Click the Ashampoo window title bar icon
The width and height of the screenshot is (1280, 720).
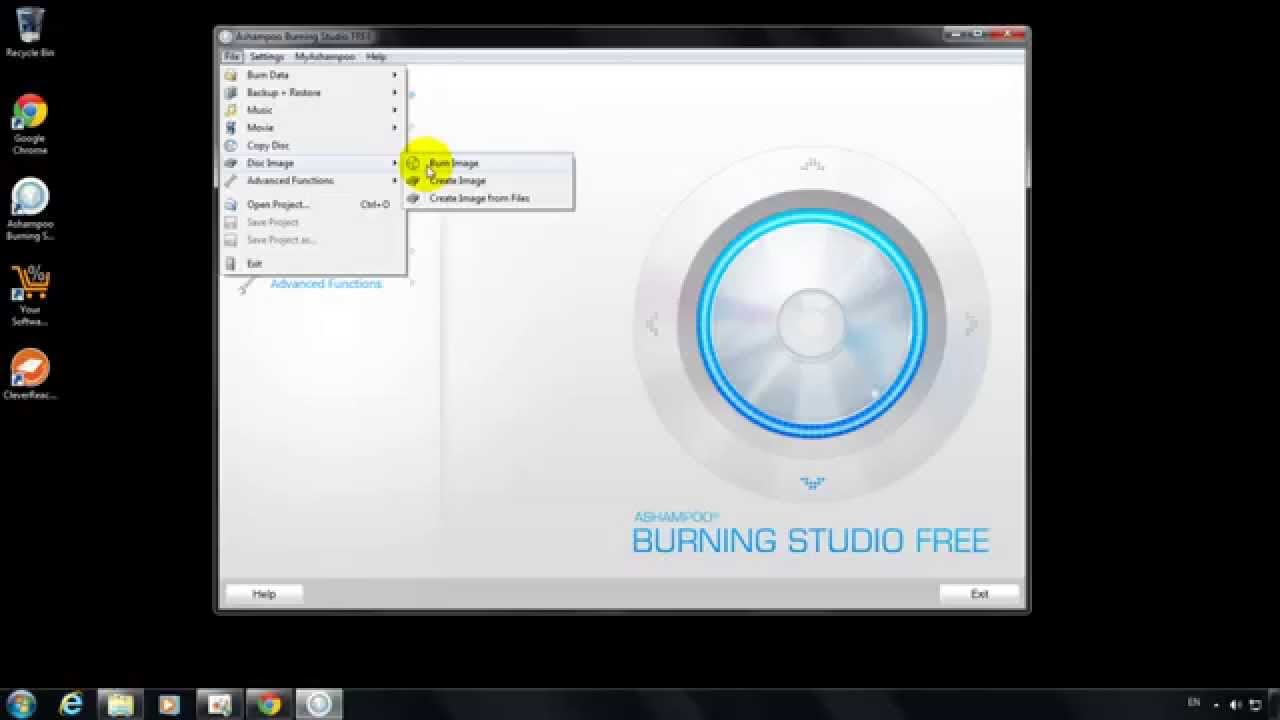[226, 37]
